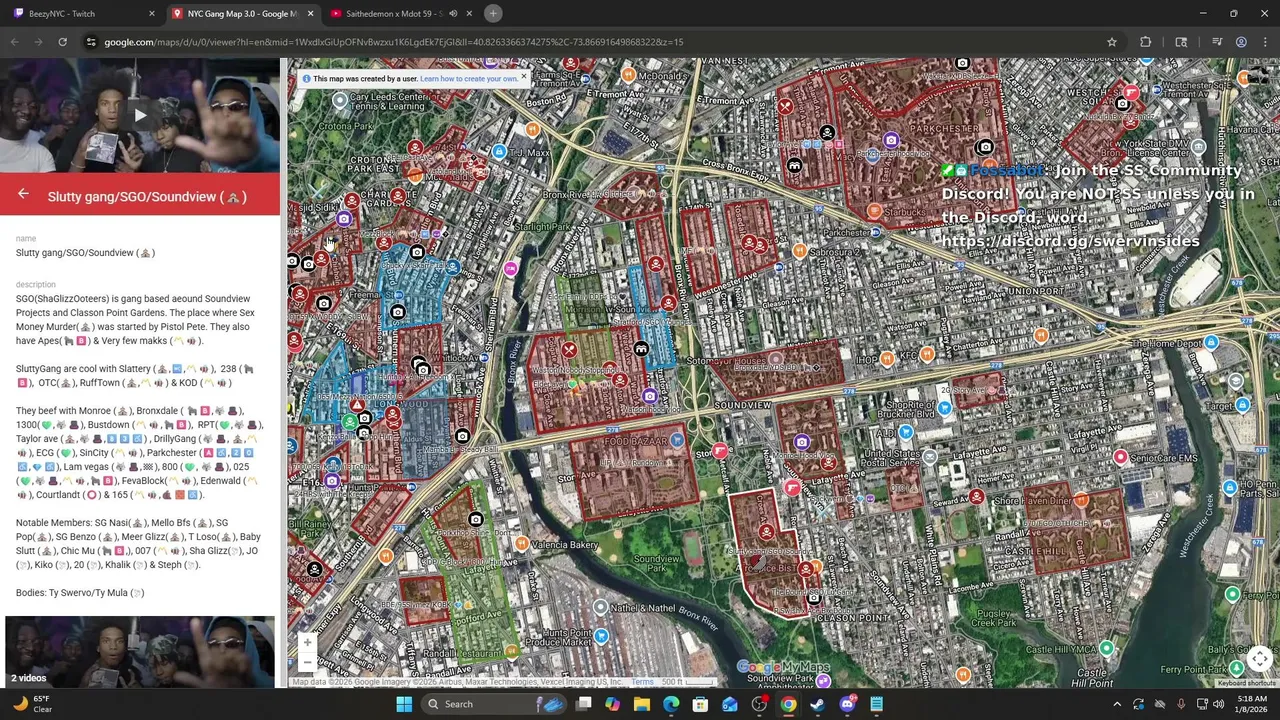Click the back arrow in red header
Screen dimensions: 1280x720
23,195
